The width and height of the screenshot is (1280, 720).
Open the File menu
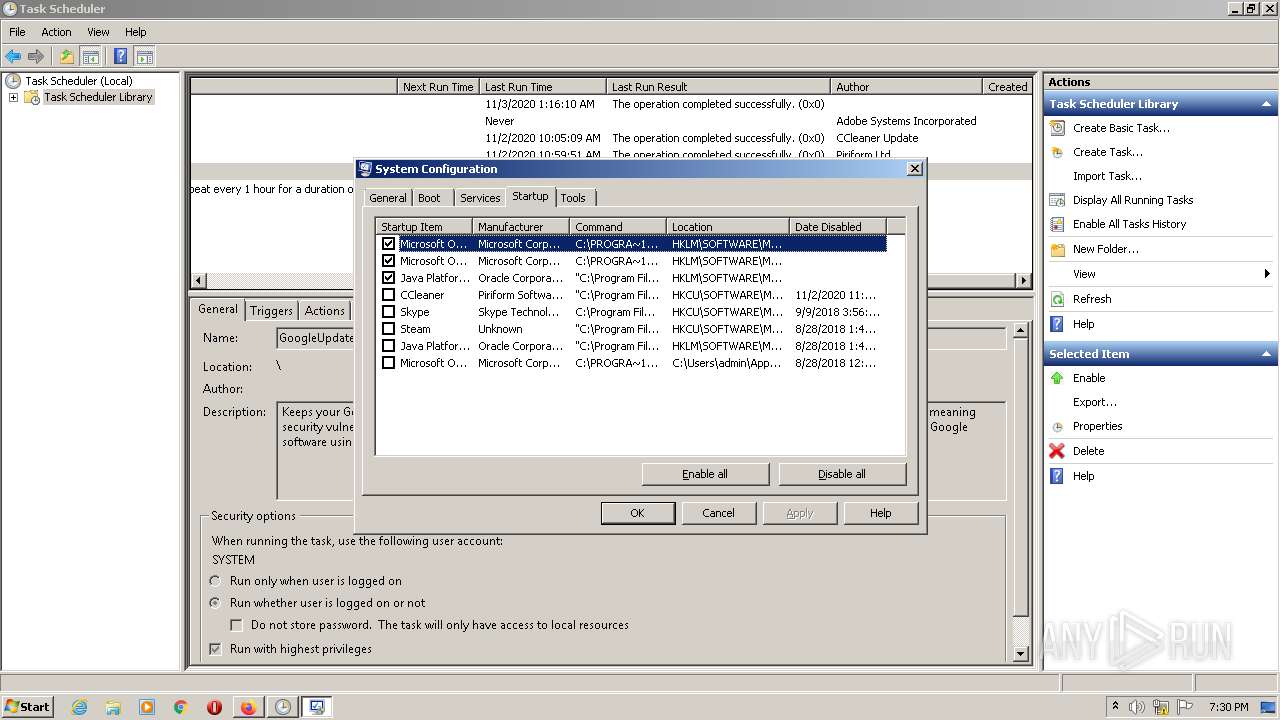[x=17, y=32]
